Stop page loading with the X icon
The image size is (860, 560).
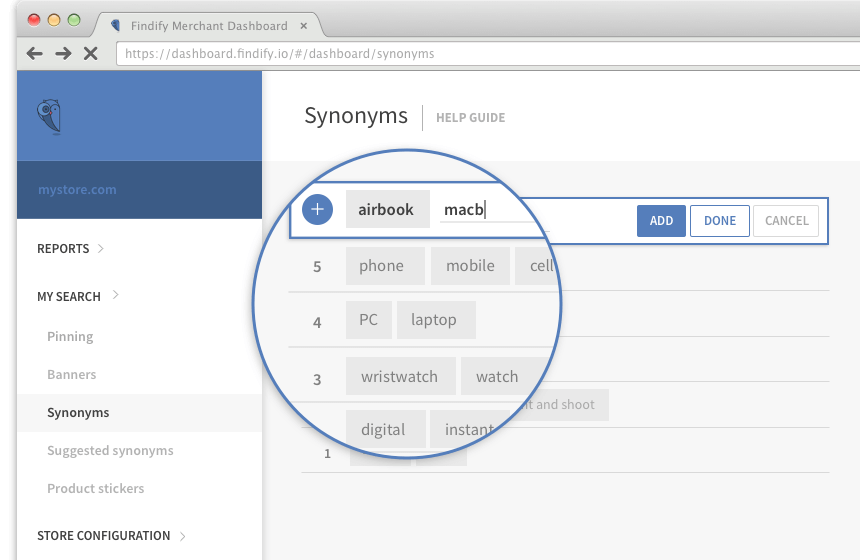91,54
